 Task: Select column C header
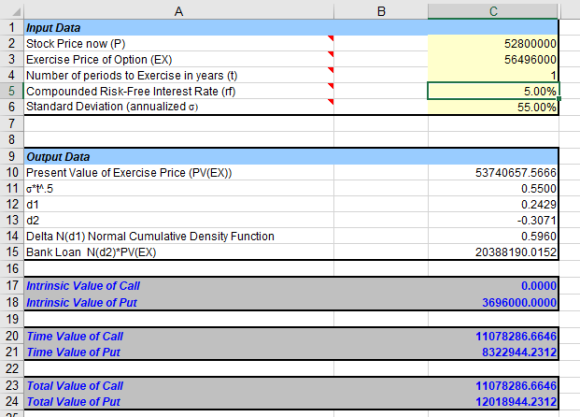coord(493,11)
